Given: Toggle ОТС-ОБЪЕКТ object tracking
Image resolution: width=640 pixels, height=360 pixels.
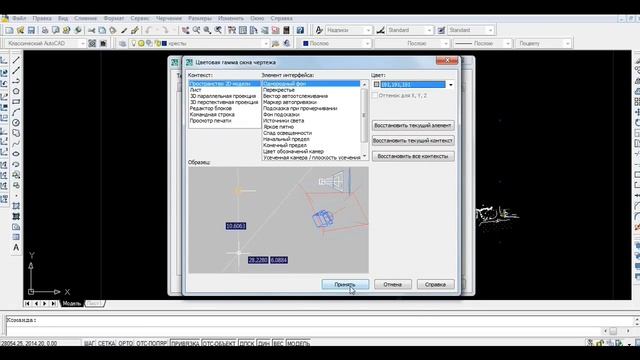Looking at the screenshot, I should coord(219,343).
